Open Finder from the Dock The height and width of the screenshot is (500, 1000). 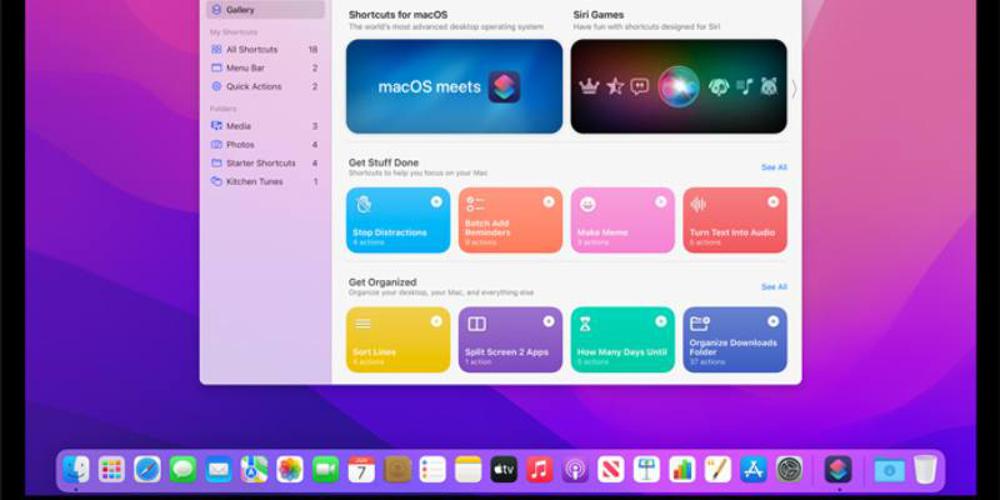(76, 469)
